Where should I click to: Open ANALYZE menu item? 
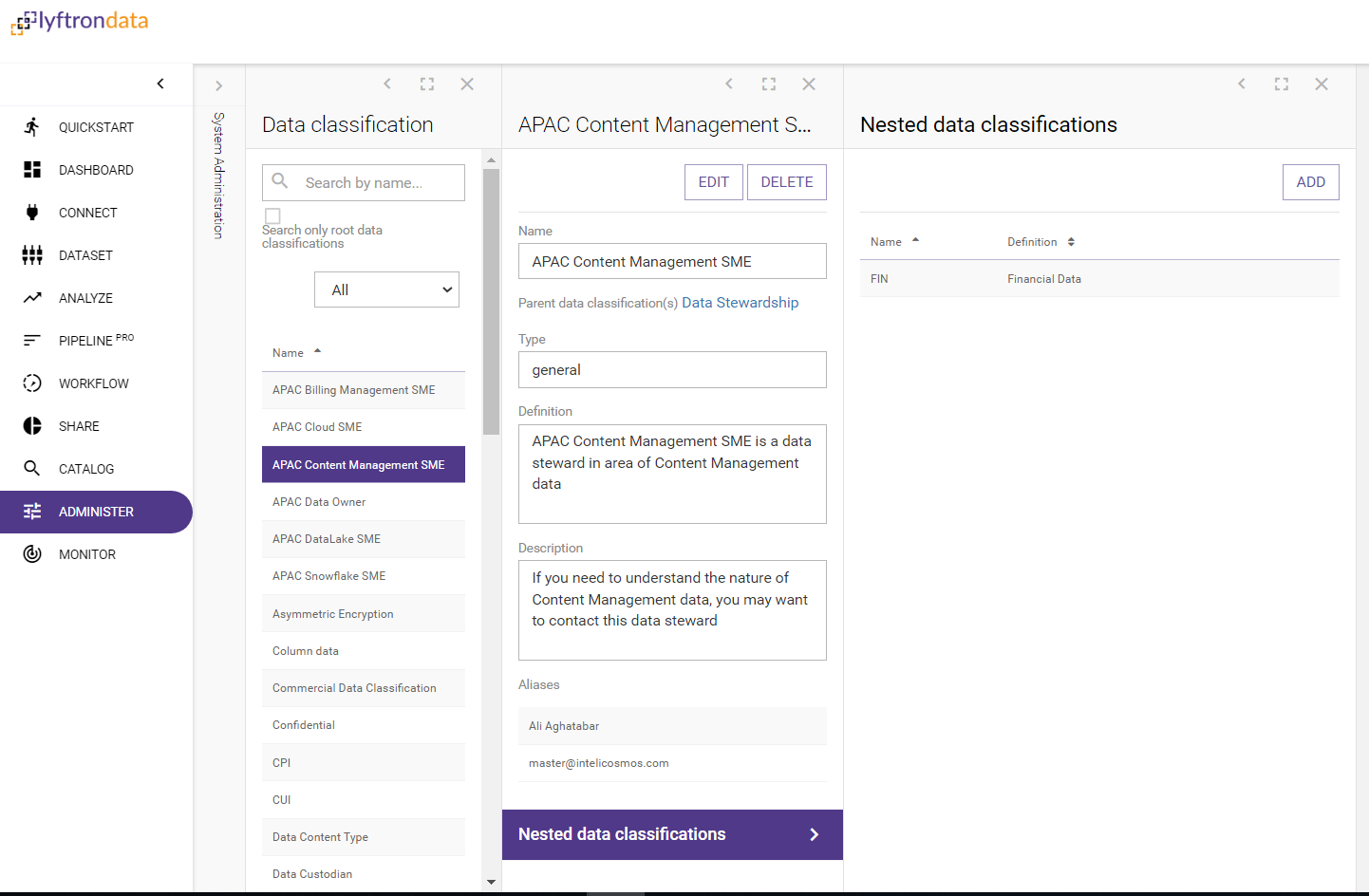96,298
